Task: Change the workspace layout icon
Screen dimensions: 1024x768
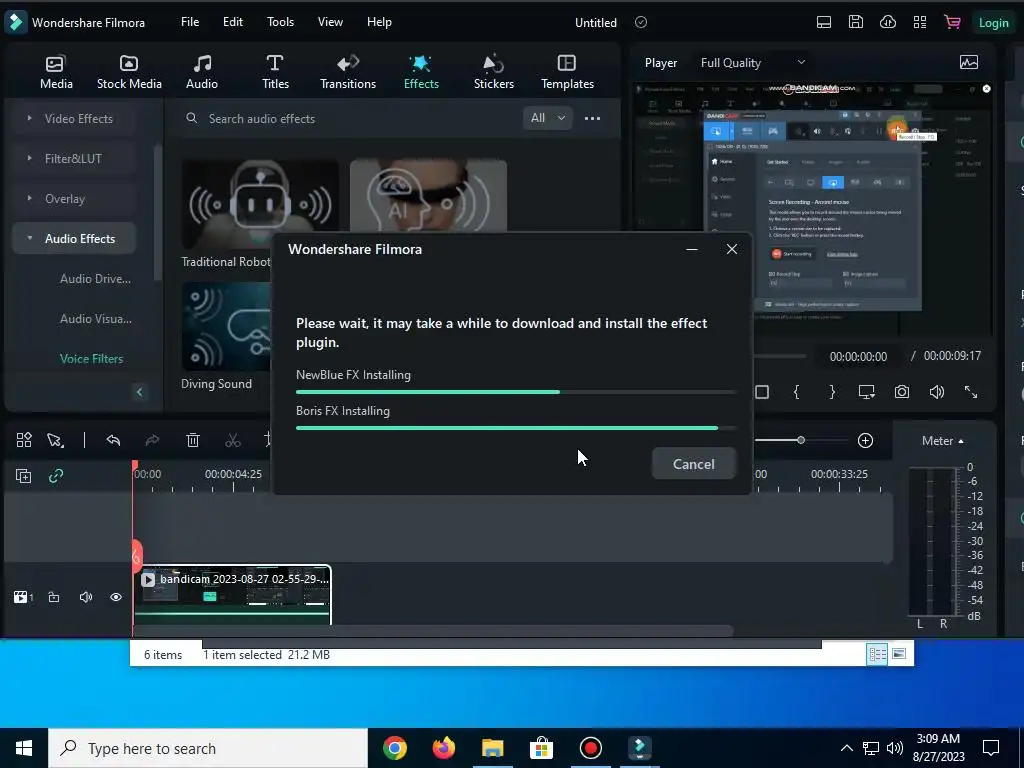Action: [x=824, y=22]
